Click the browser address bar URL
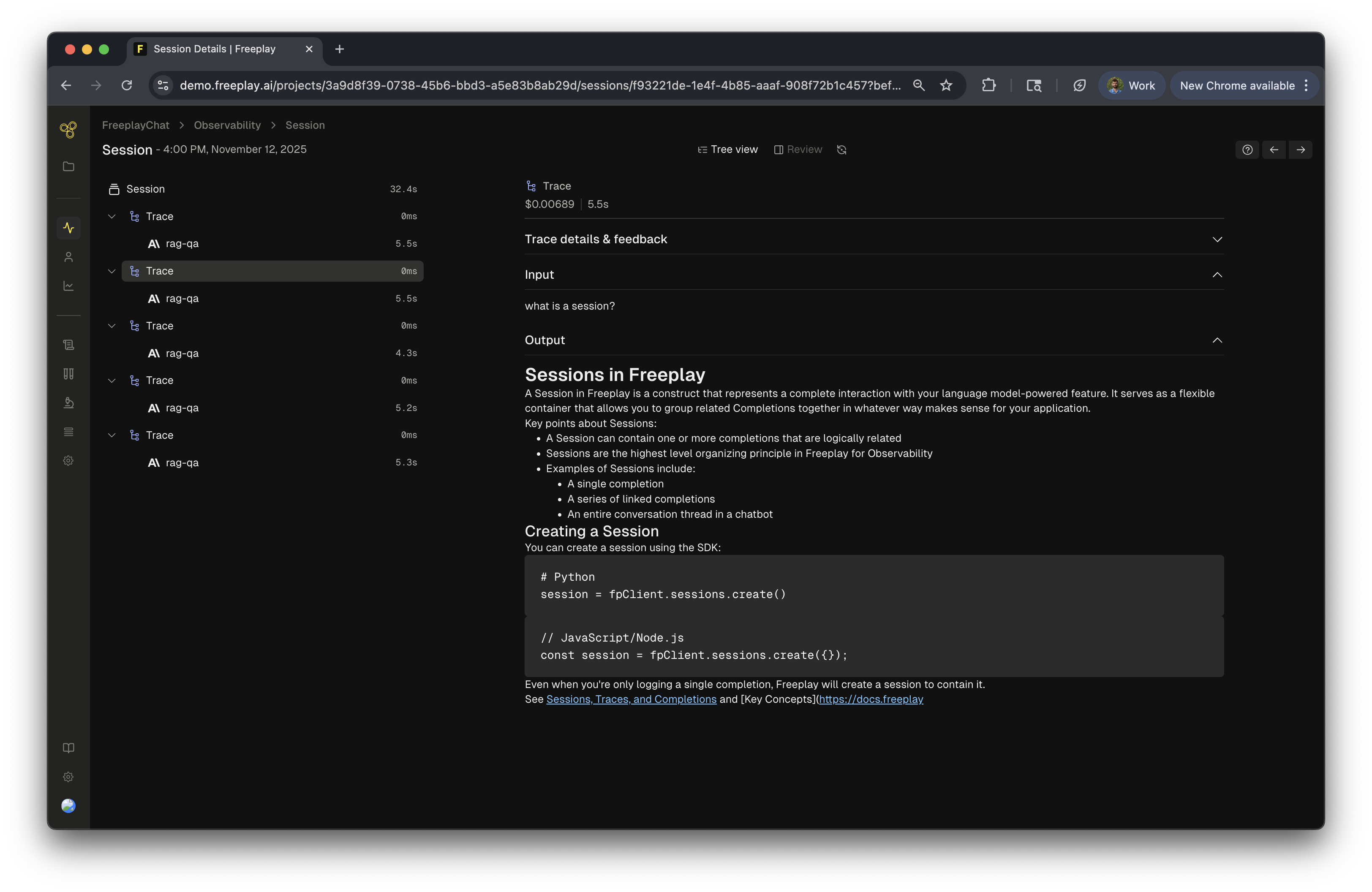1372x892 pixels. 539,86
